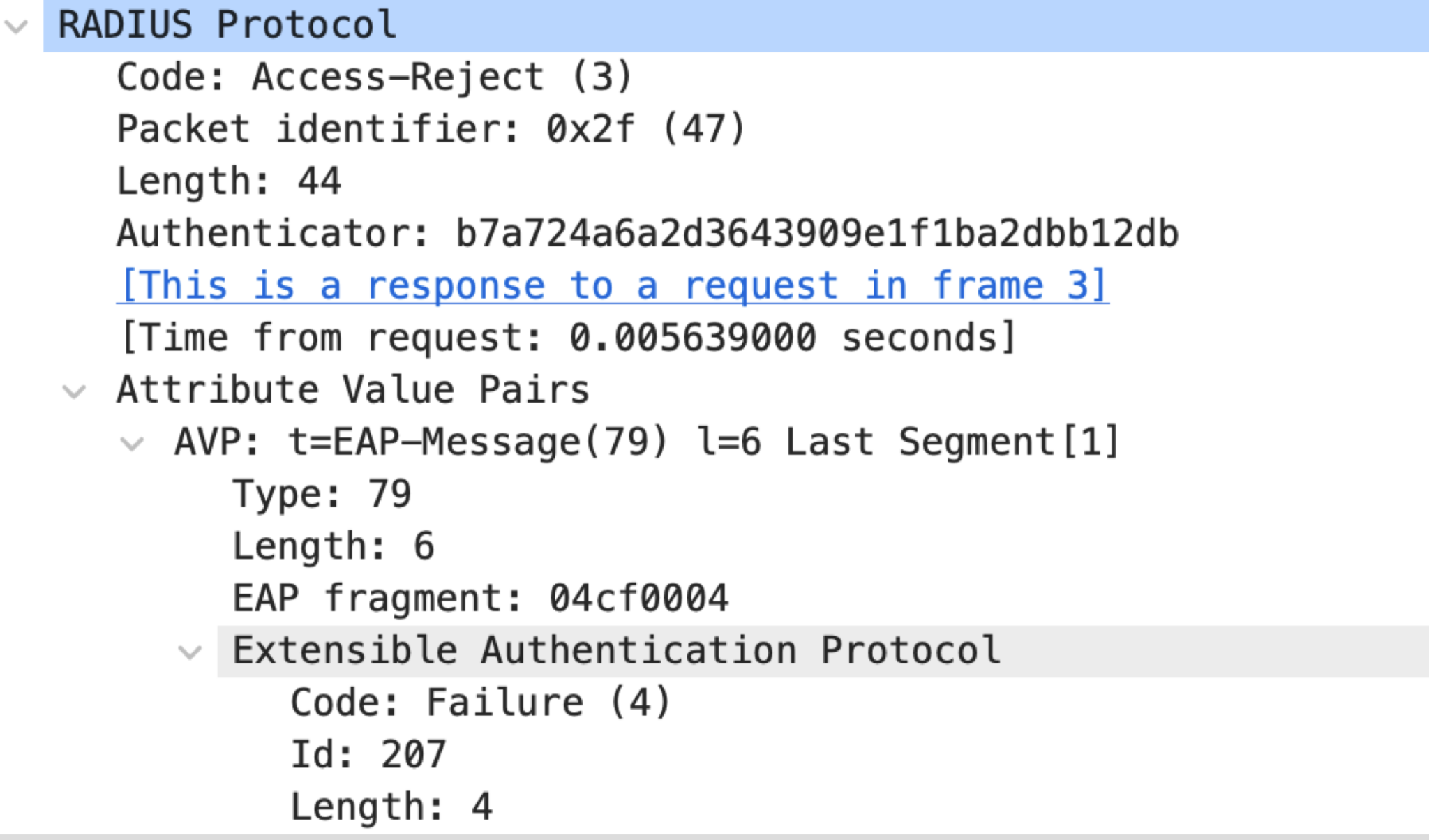Collapse the Attribute Value Pairs section
Screen dimensions: 1429x840
click(75, 389)
